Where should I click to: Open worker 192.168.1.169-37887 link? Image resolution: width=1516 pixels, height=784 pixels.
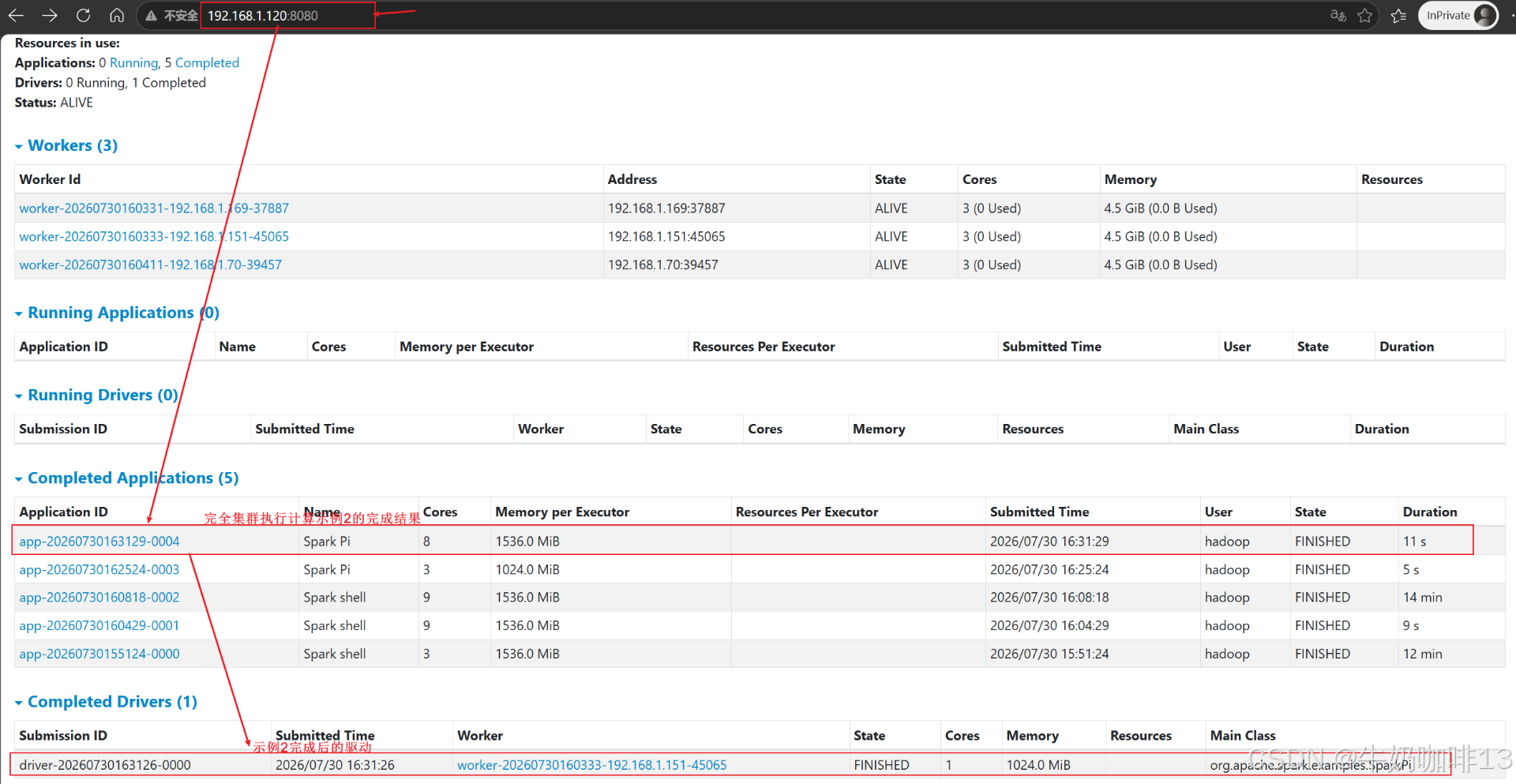click(x=154, y=208)
